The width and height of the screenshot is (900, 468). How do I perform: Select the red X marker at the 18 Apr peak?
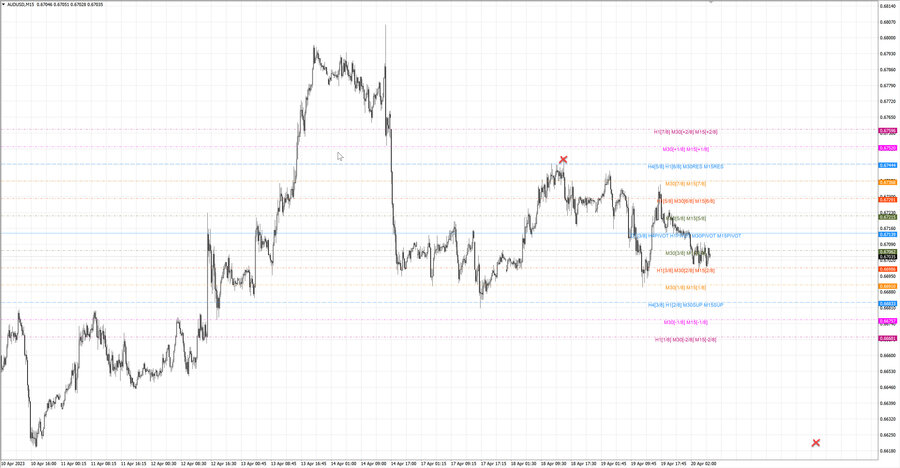563,160
